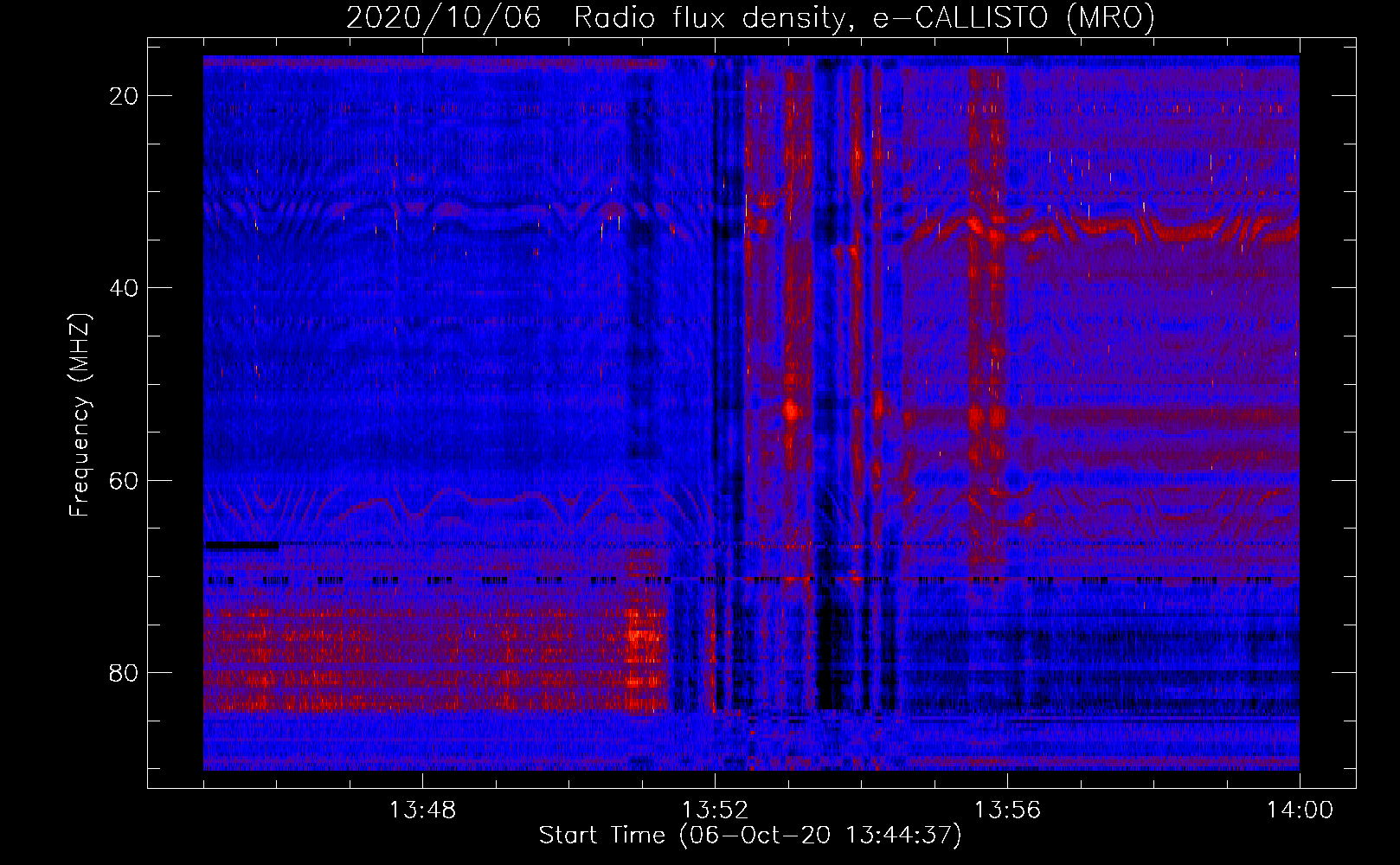Click the bright burst near 53 MHz at 13:53
This screenshot has height=865, width=1400.
pos(790,410)
